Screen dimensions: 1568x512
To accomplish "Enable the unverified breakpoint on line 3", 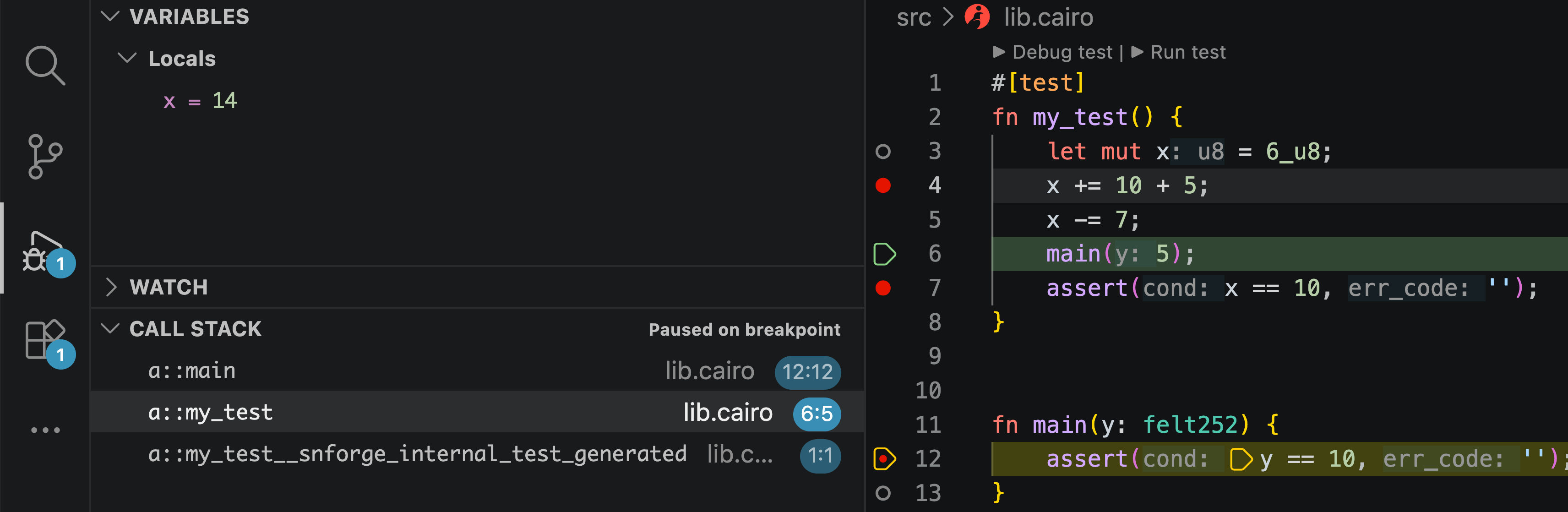I will pos(882,152).
